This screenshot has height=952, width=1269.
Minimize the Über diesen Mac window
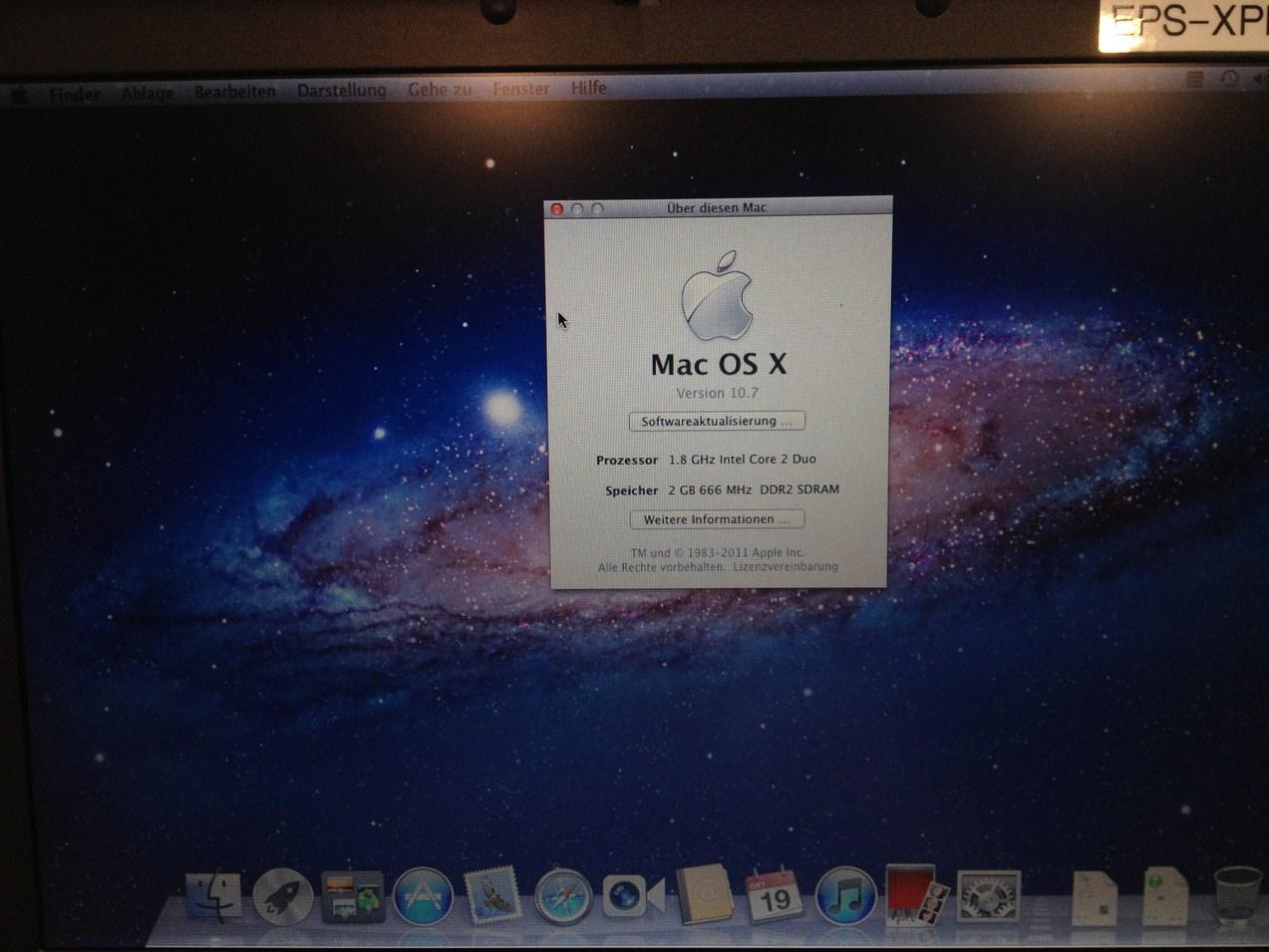(x=577, y=209)
